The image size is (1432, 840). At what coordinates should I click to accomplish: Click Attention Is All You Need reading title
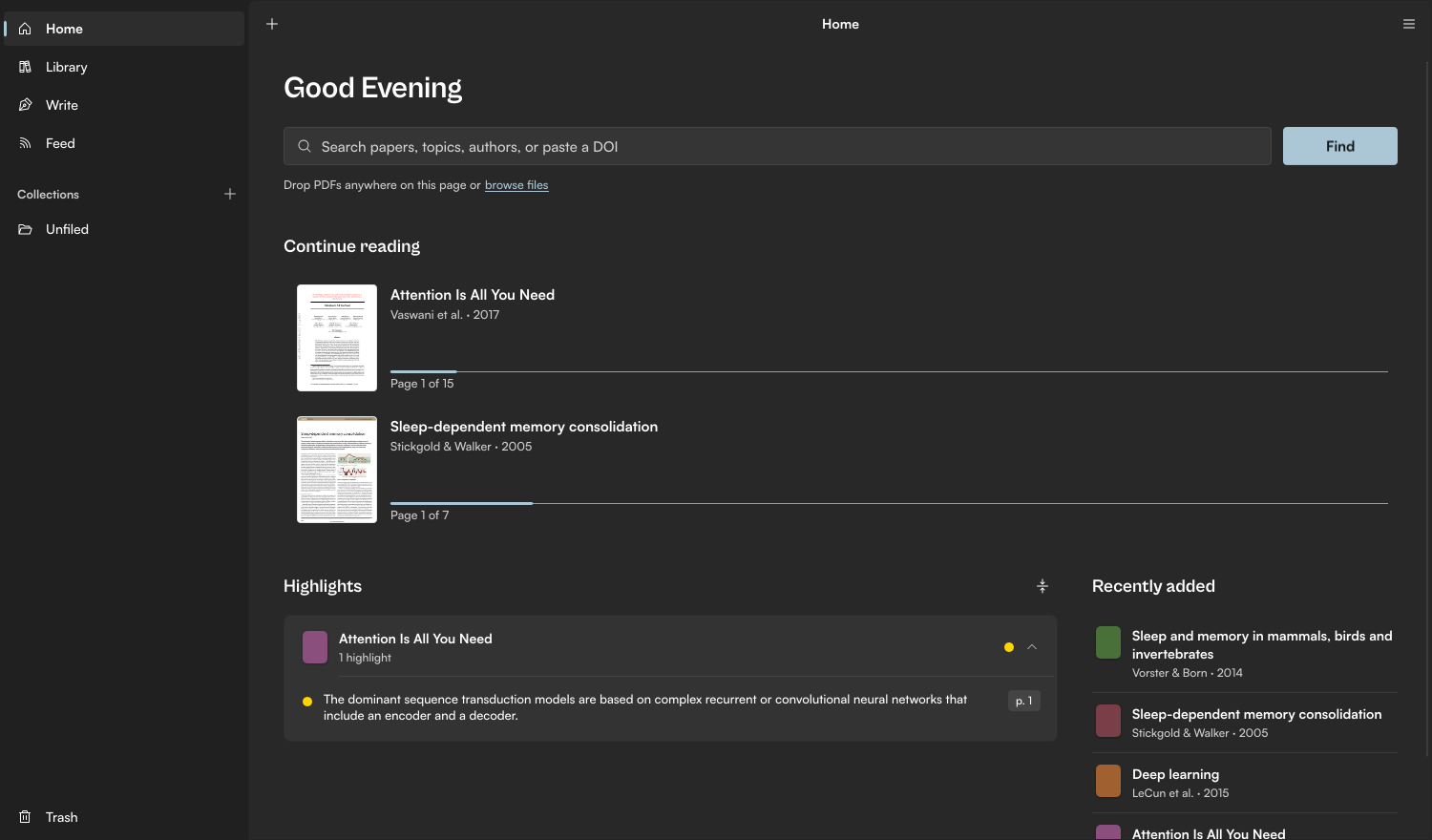coord(473,295)
